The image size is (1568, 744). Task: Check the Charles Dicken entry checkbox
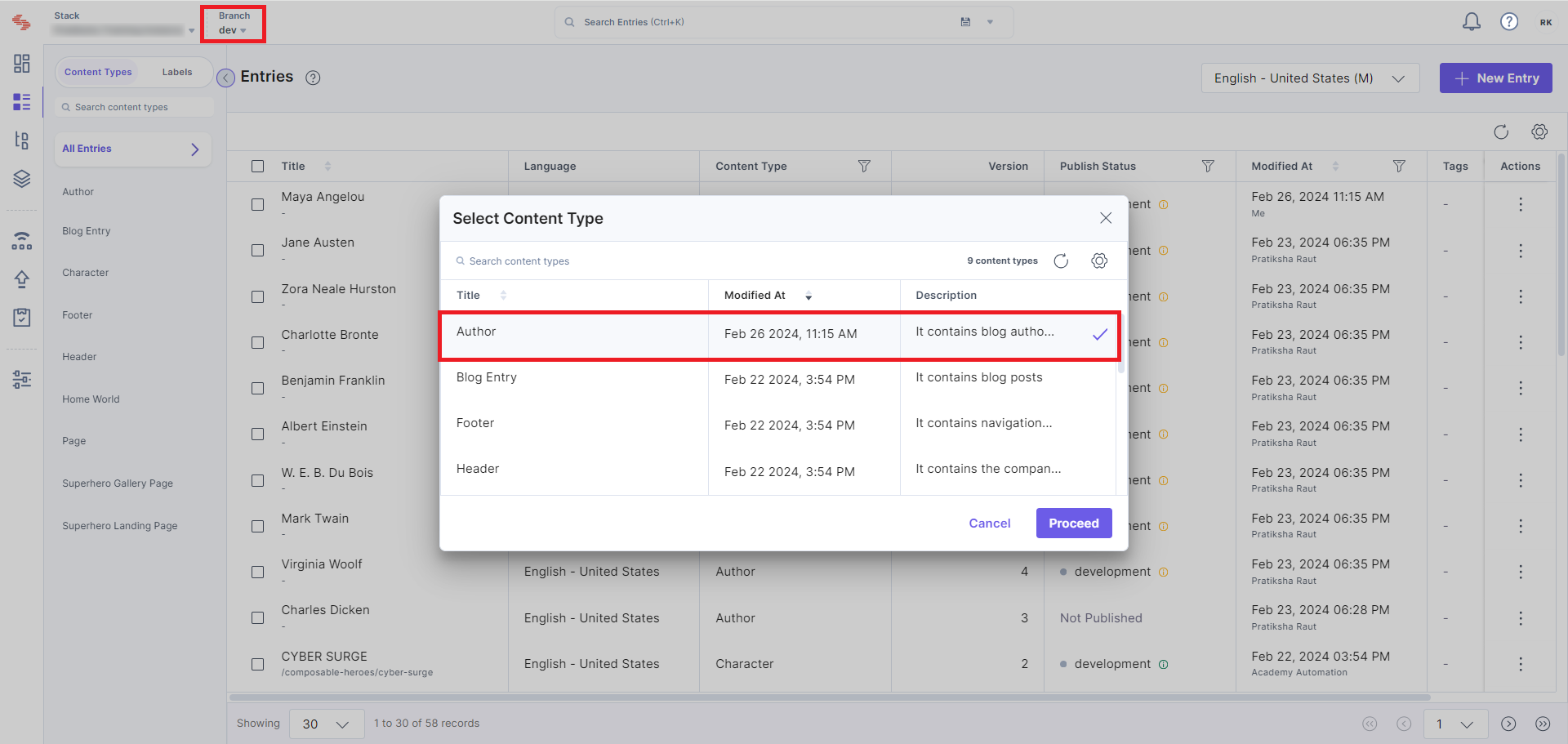click(258, 618)
